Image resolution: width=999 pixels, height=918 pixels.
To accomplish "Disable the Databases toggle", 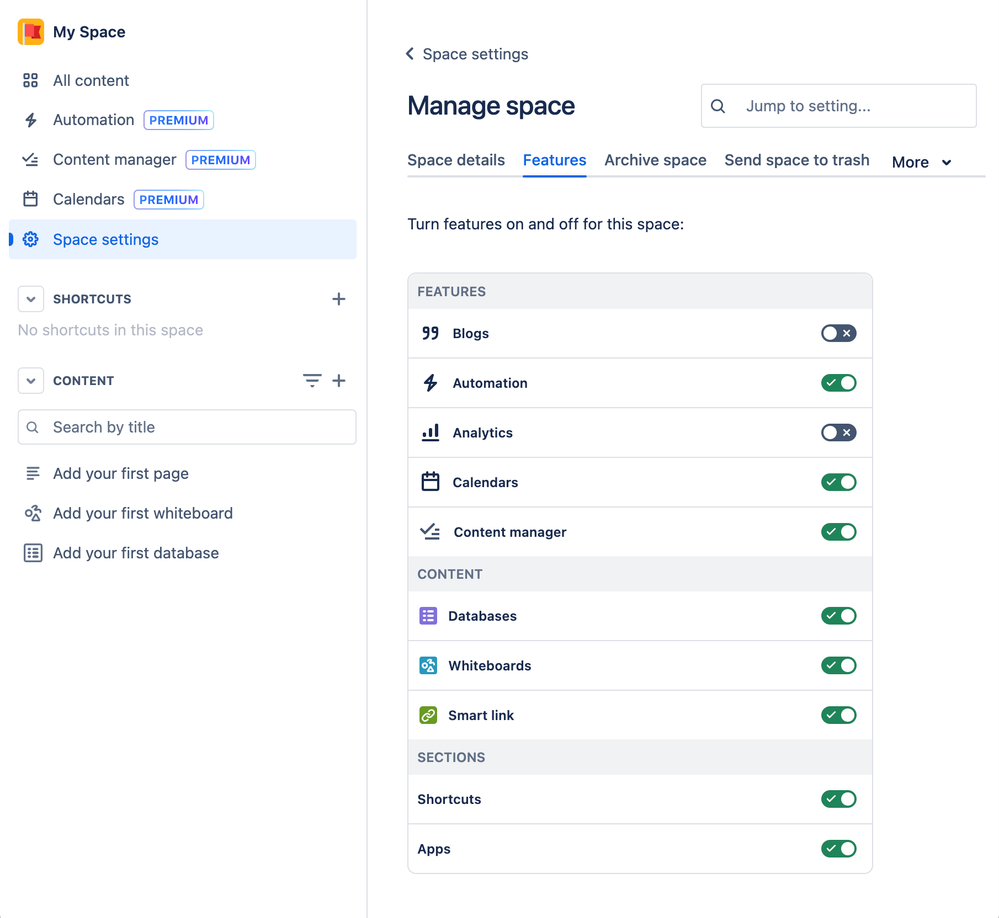I will [838, 616].
